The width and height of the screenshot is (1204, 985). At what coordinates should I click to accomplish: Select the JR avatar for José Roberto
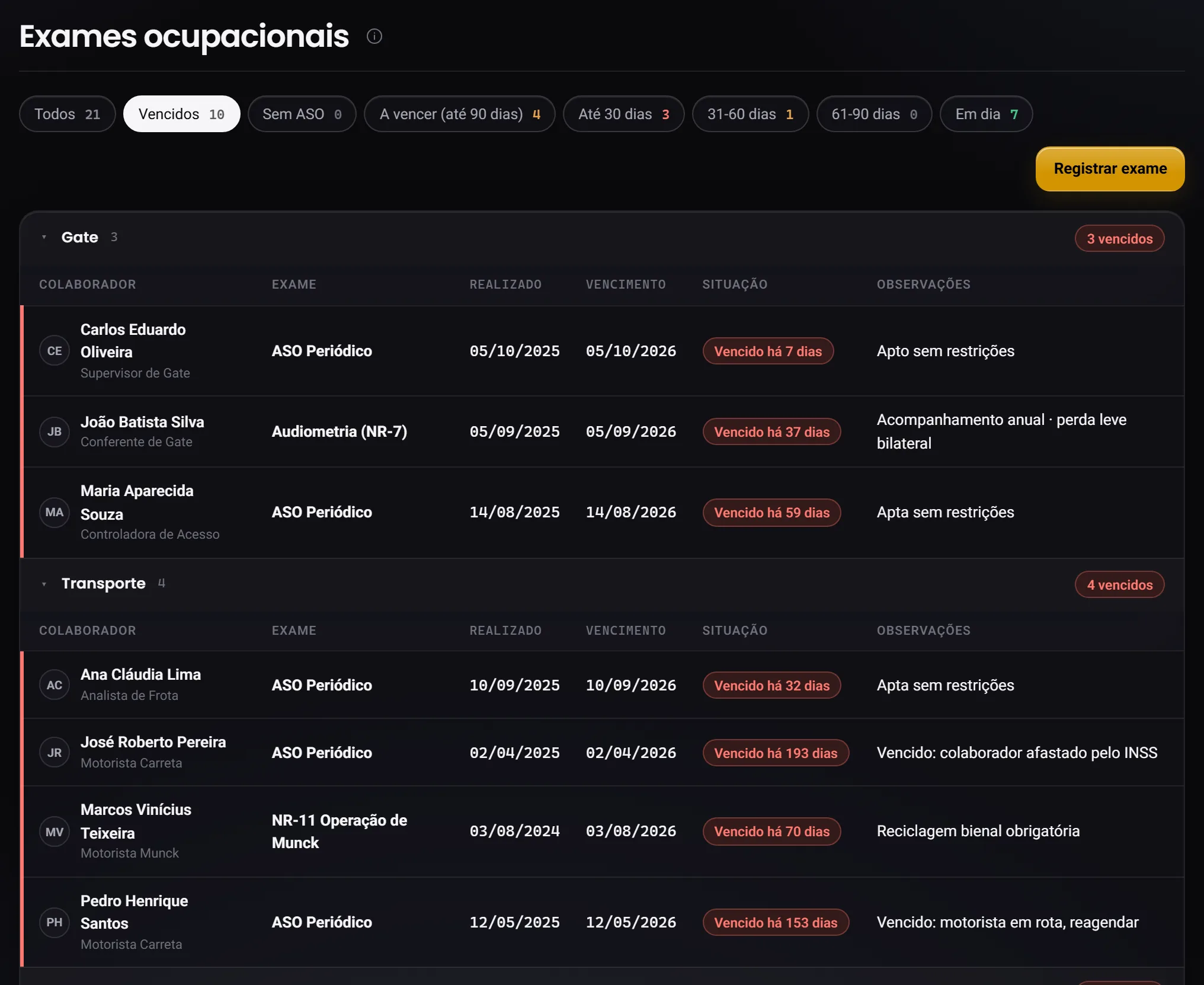[x=55, y=753]
